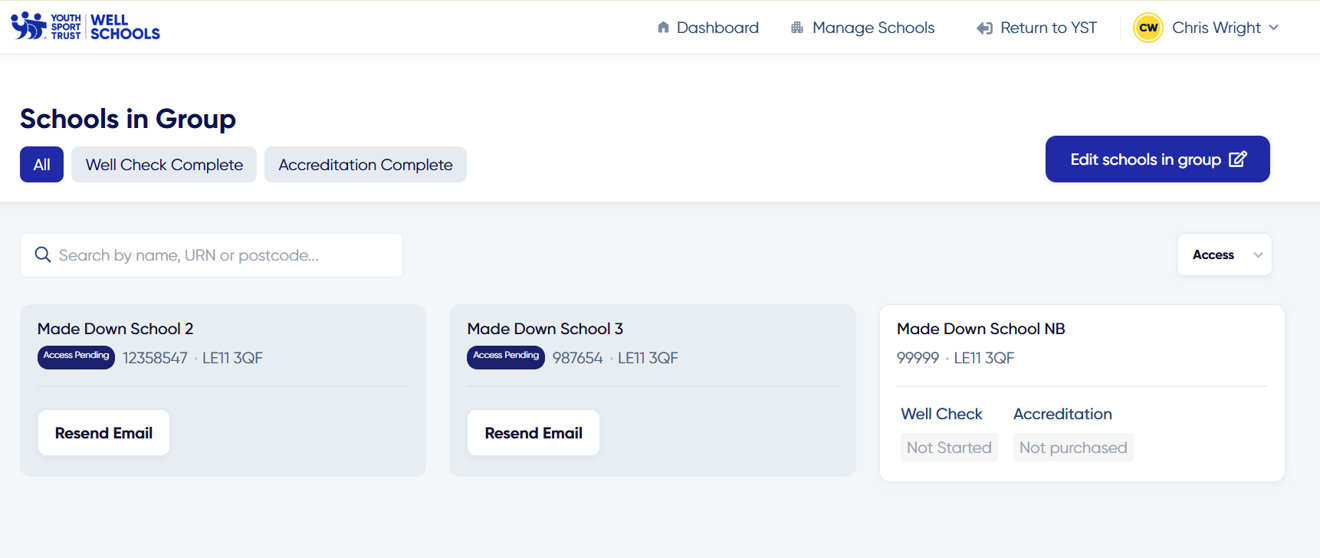The width and height of the screenshot is (1320, 558).
Task: Filter by Well Check Complete
Action: (164, 165)
